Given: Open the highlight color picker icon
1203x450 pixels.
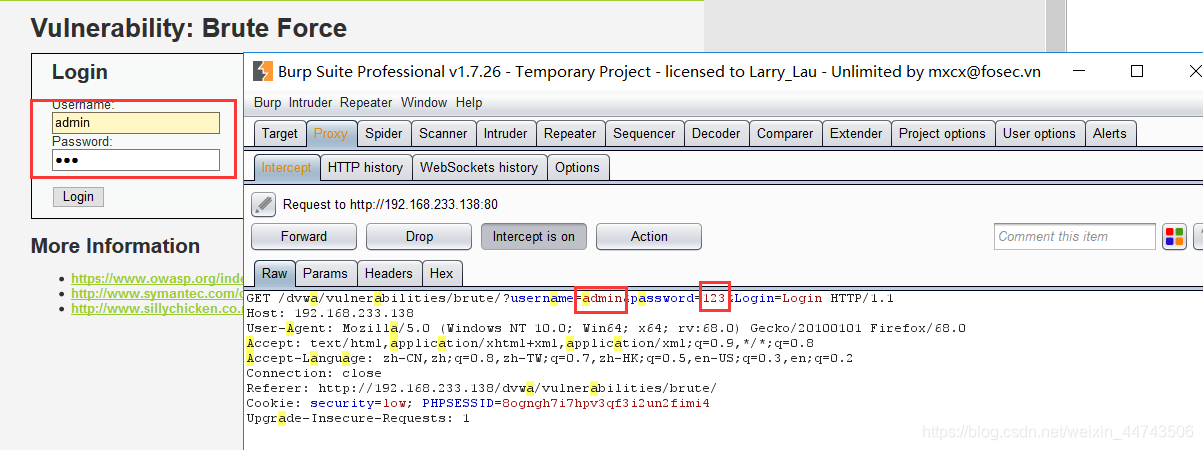Looking at the screenshot, I should 1174,237.
